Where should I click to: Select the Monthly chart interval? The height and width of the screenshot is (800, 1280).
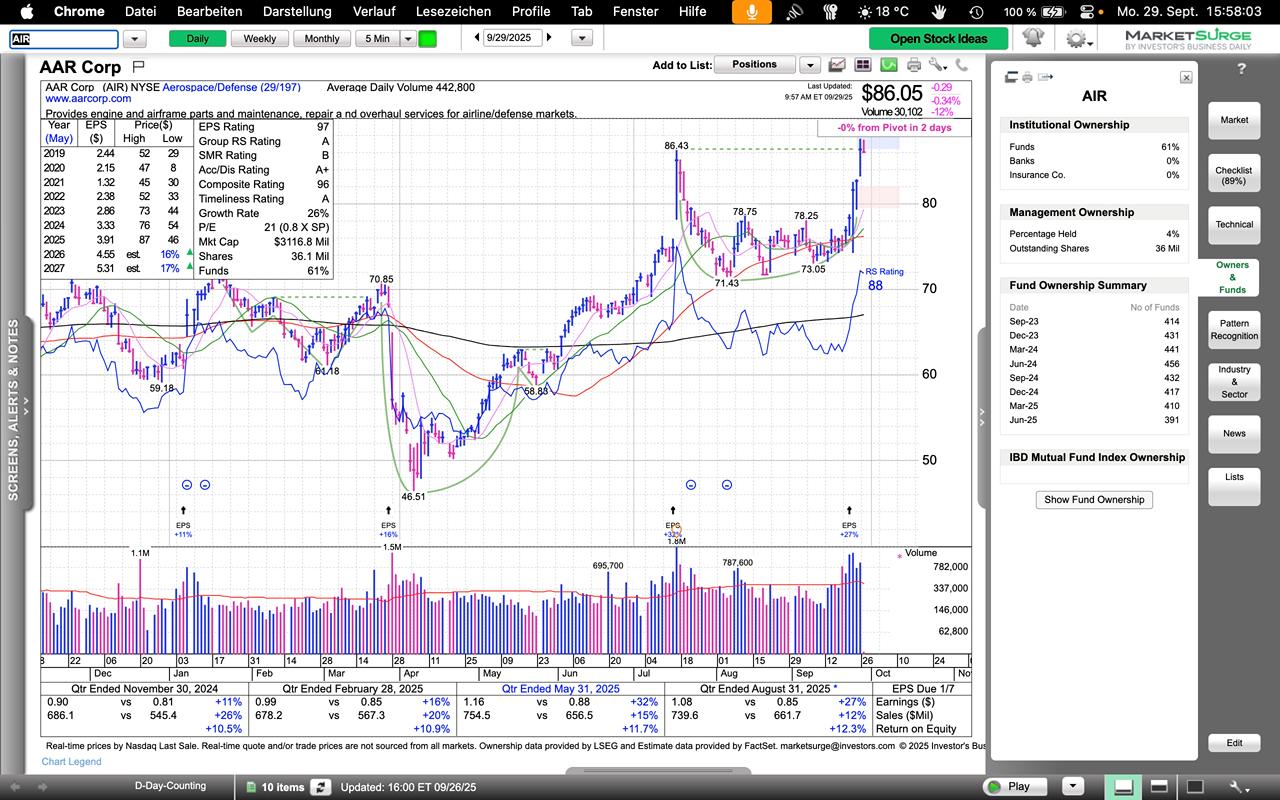(x=321, y=38)
